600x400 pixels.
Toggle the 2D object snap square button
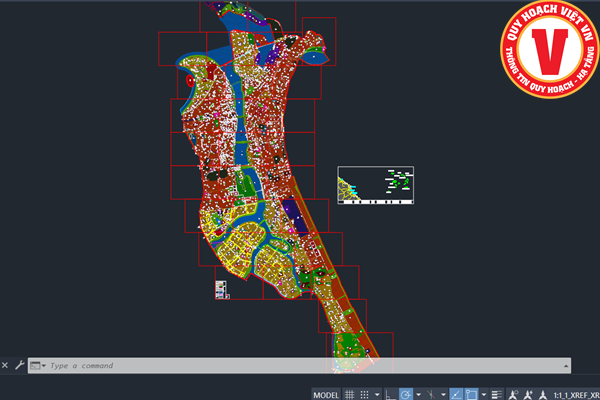coord(471,394)
